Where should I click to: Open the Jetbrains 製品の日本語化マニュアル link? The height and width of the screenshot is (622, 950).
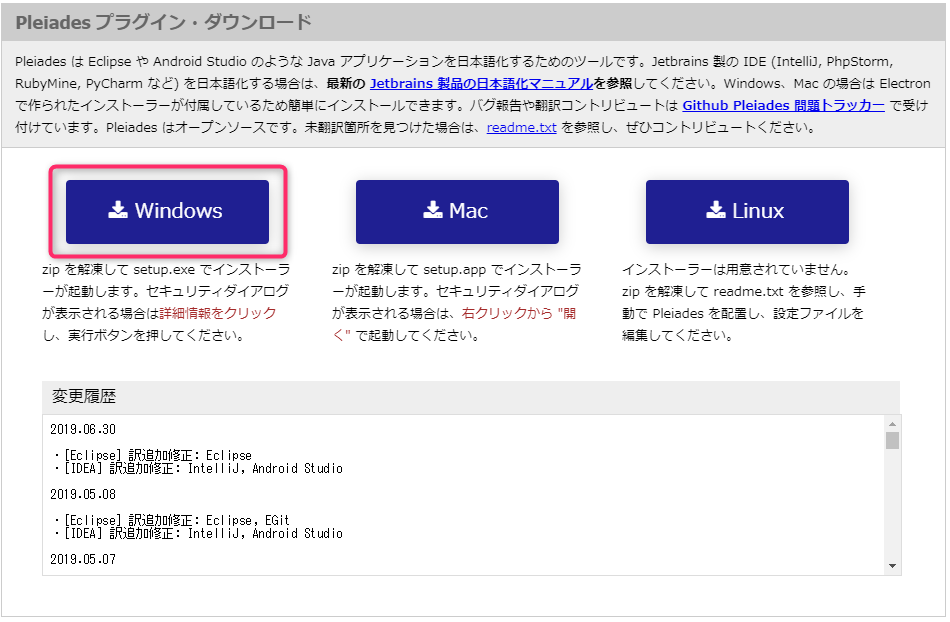[481, 84]
